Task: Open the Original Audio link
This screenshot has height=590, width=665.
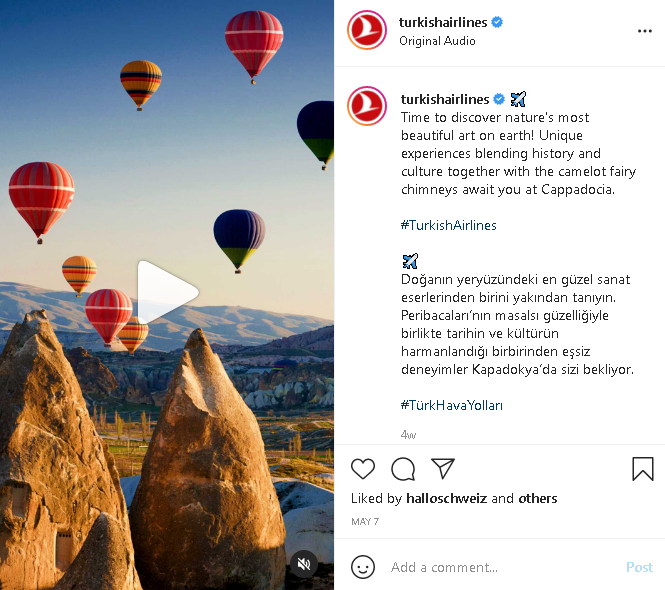Action: point(437,41)
